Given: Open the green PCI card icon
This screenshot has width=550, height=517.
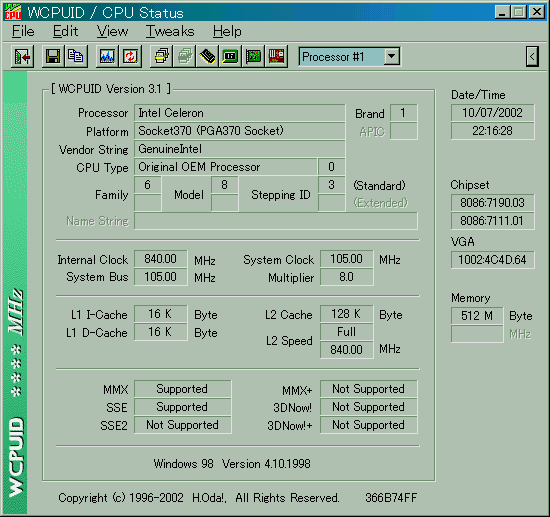Looking at the screenshot, I should pyautogui.click(x=253, y=56).
